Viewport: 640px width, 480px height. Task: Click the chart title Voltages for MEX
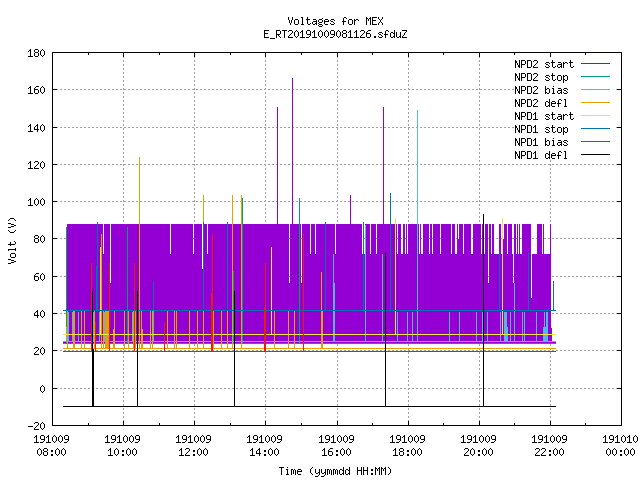[x=335, y=21]
